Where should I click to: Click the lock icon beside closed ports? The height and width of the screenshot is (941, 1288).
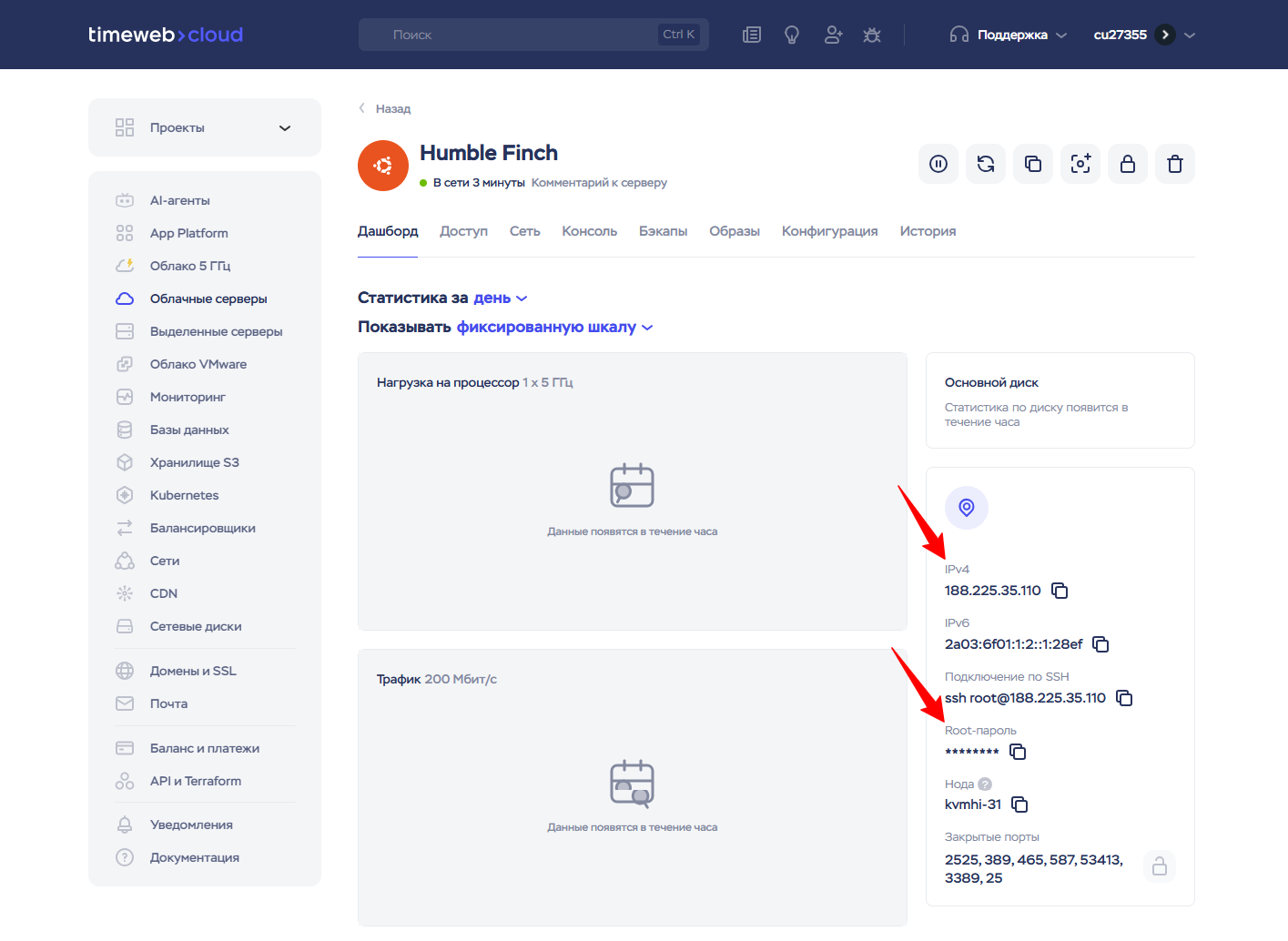pyautogui.click(x=1160, y=866)
